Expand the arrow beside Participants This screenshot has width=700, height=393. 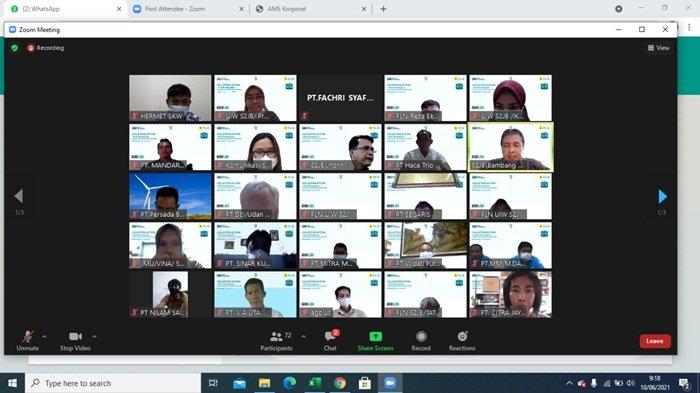304,336
